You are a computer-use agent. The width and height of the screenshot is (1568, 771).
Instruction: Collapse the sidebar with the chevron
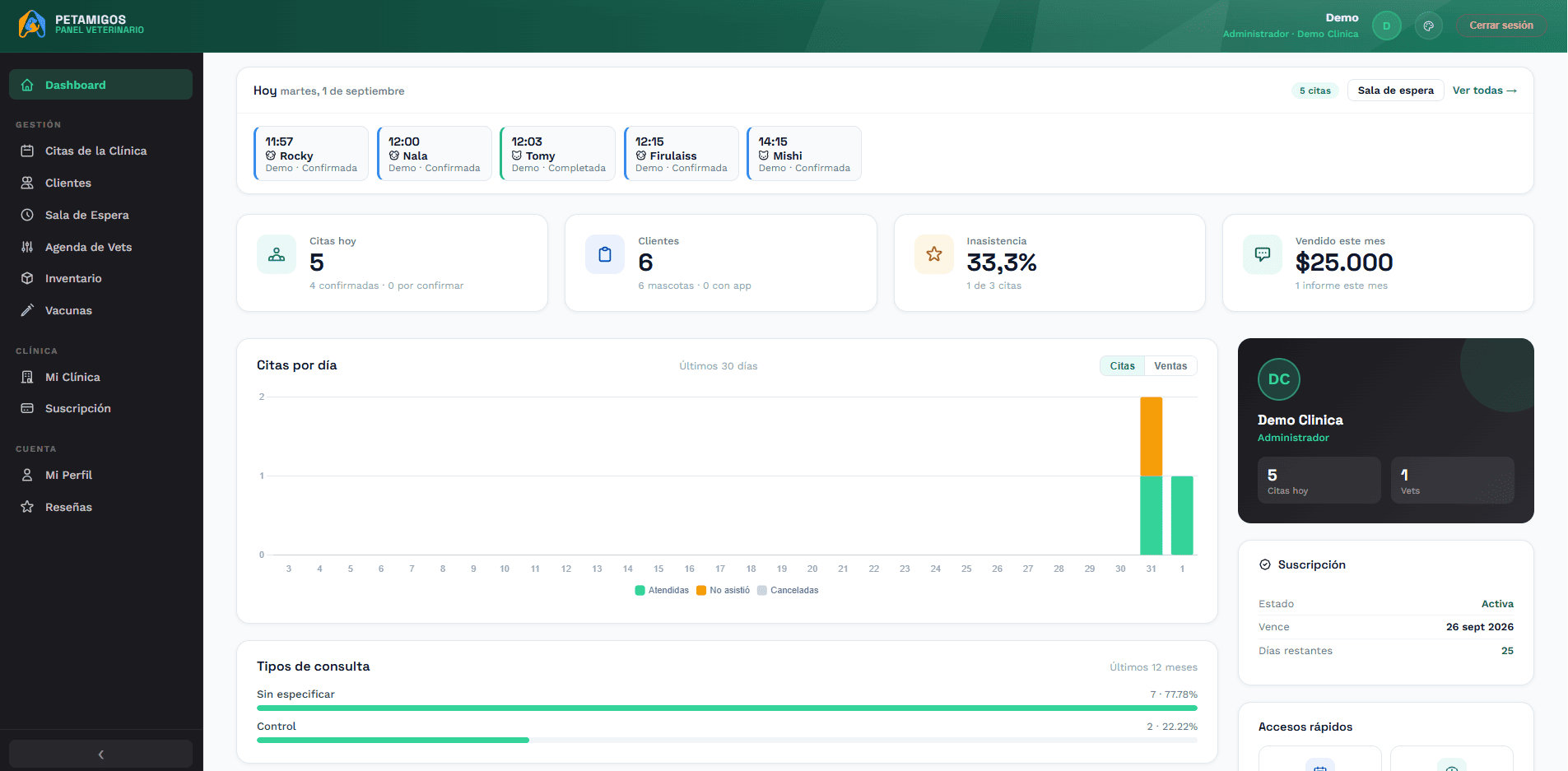click(100, 755)
